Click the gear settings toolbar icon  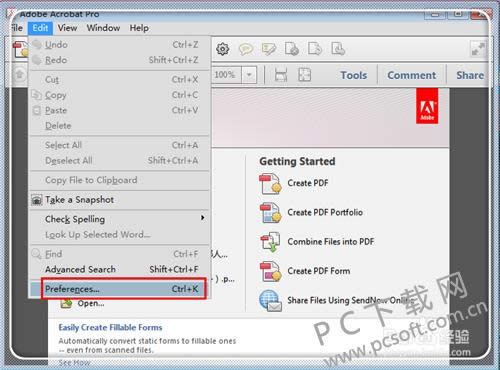click(223, 49)
